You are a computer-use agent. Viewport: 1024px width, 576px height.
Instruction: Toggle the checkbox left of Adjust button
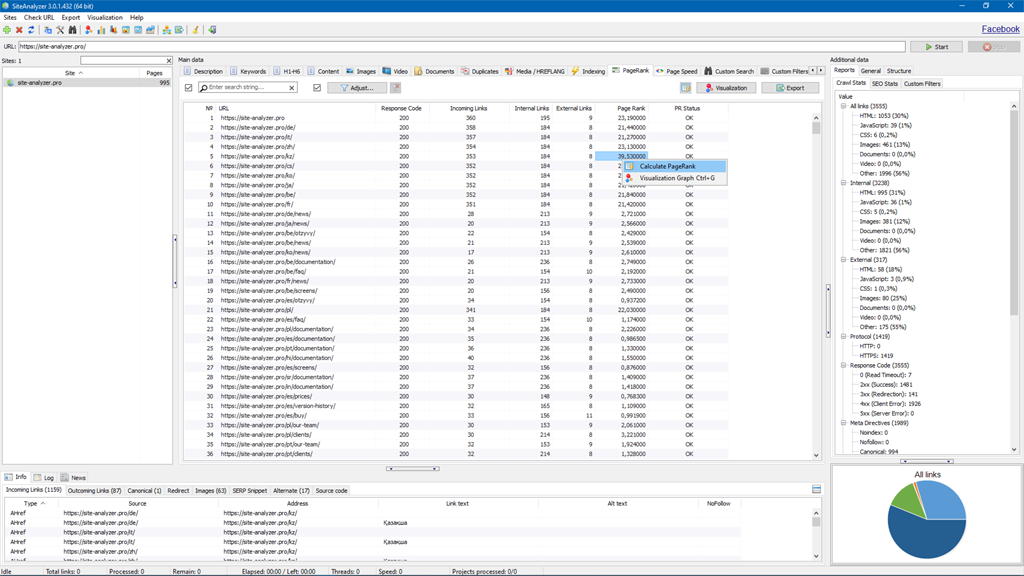(x=317, y=88)
